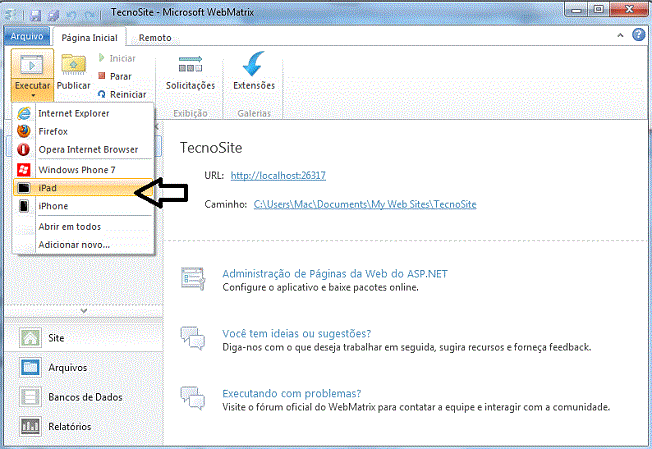
Task: Select iPad in the run menu
Action: 83,188
